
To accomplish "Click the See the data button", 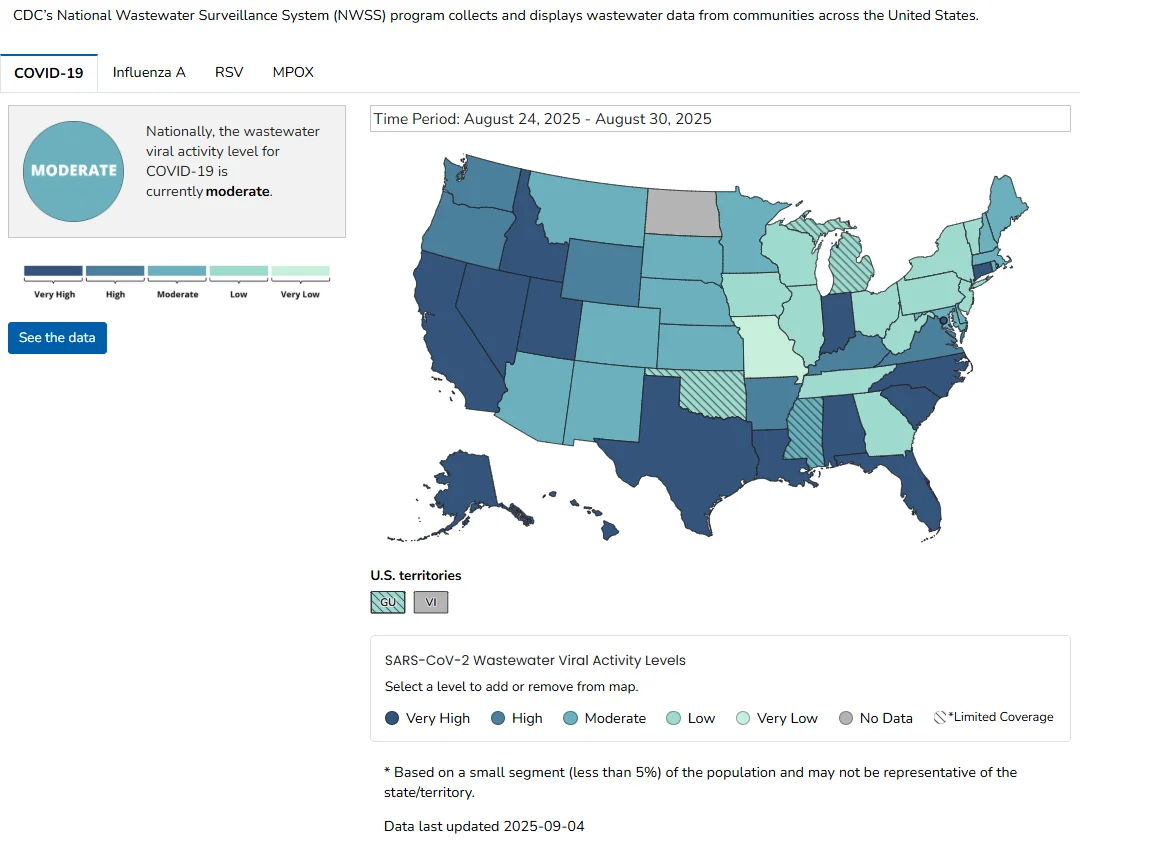I will [x=57, y=338].
